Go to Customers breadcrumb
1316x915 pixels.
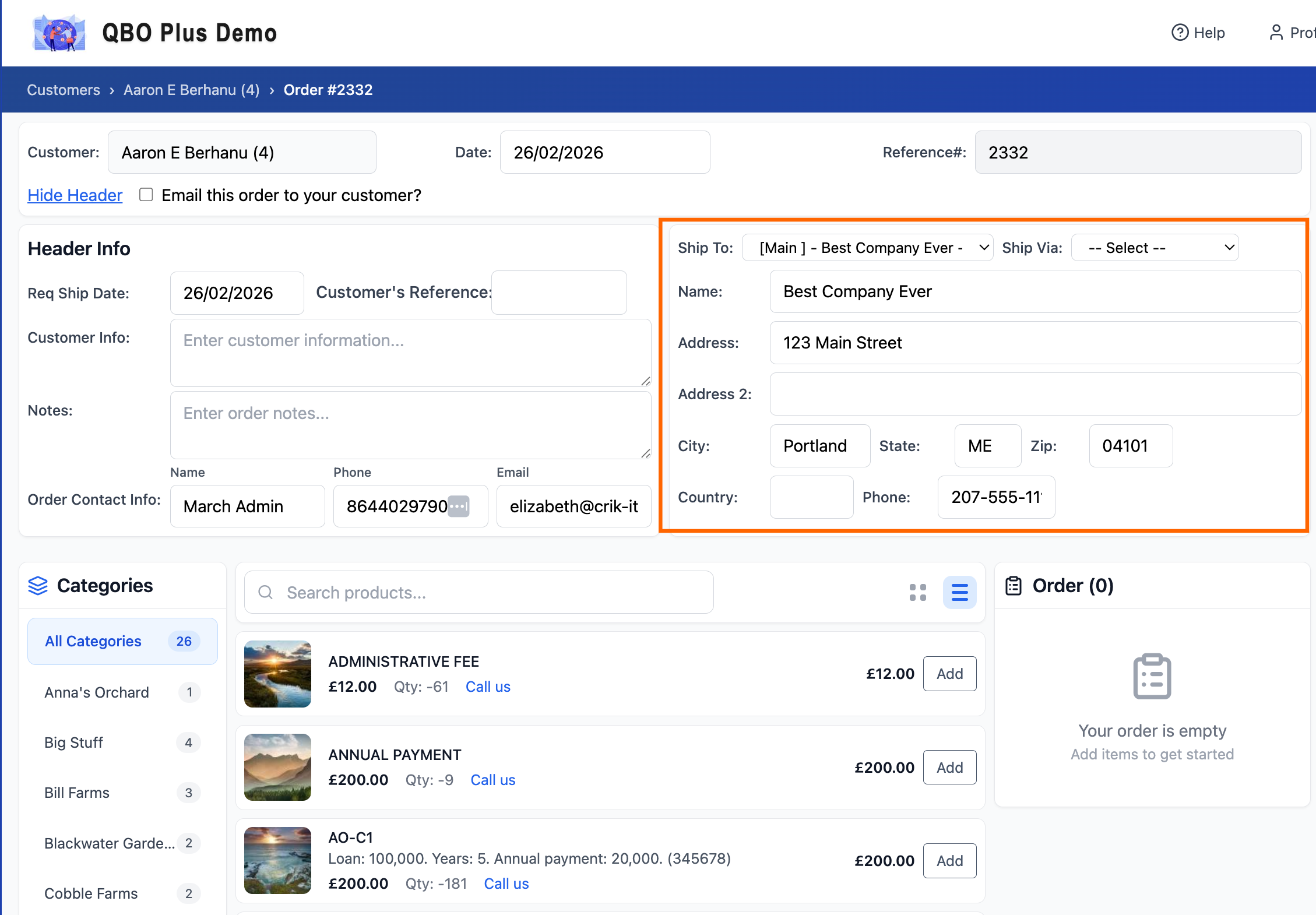(x=64, y=90)
